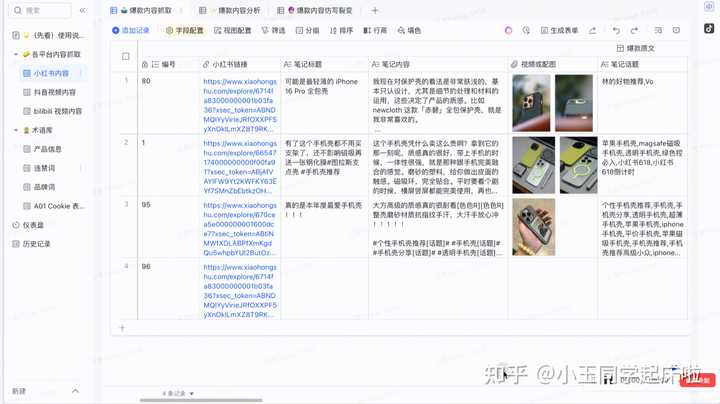This screenshot has height=404, width=720.
Task: Switch to 爆款内容分析 tab
Action: coord(230,10)
